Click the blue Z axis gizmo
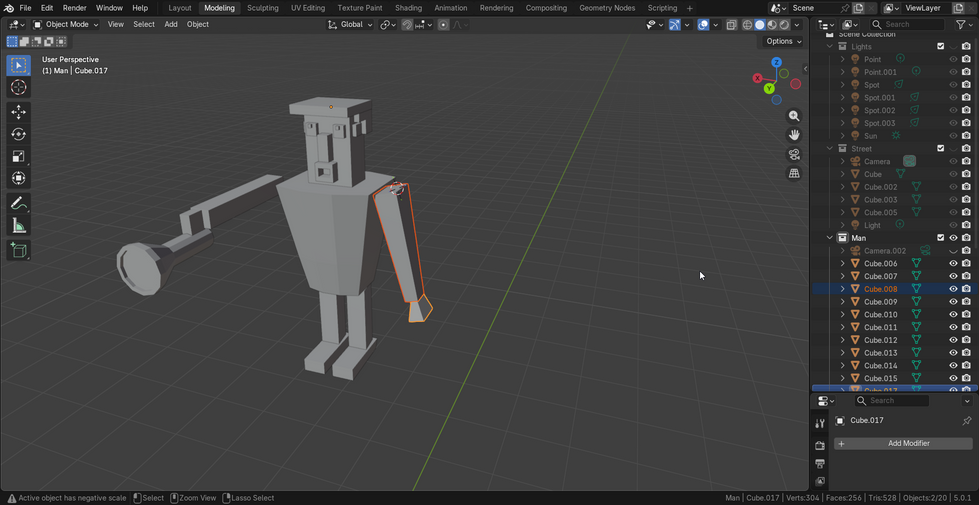 pyautogui.click(x=776, y=62)
